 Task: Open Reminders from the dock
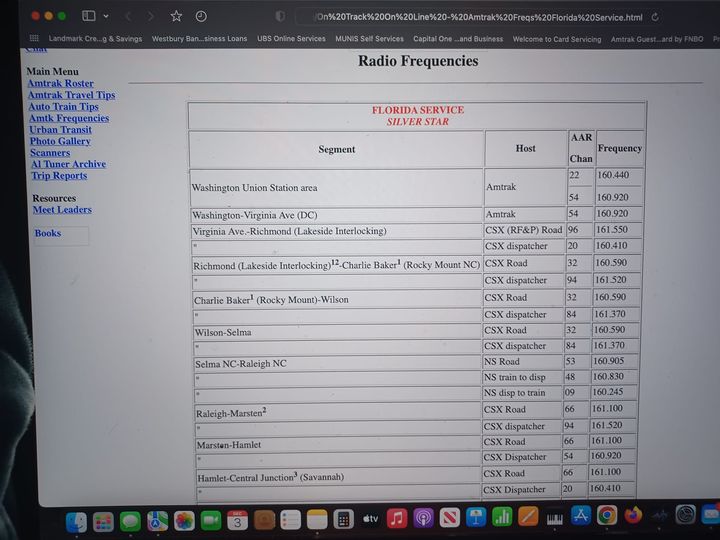point(291,520)
